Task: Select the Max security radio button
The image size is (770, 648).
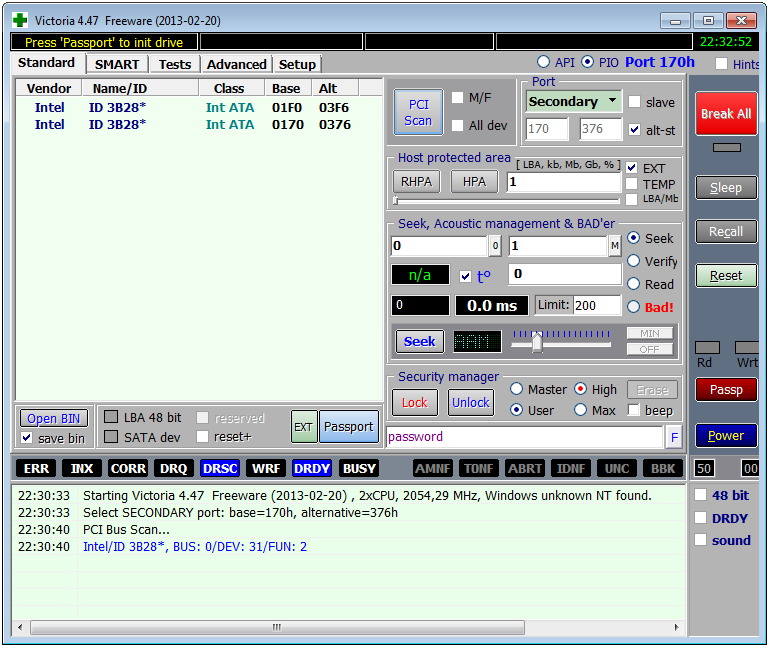Action: pyautogui.click(x=580, y=409)
